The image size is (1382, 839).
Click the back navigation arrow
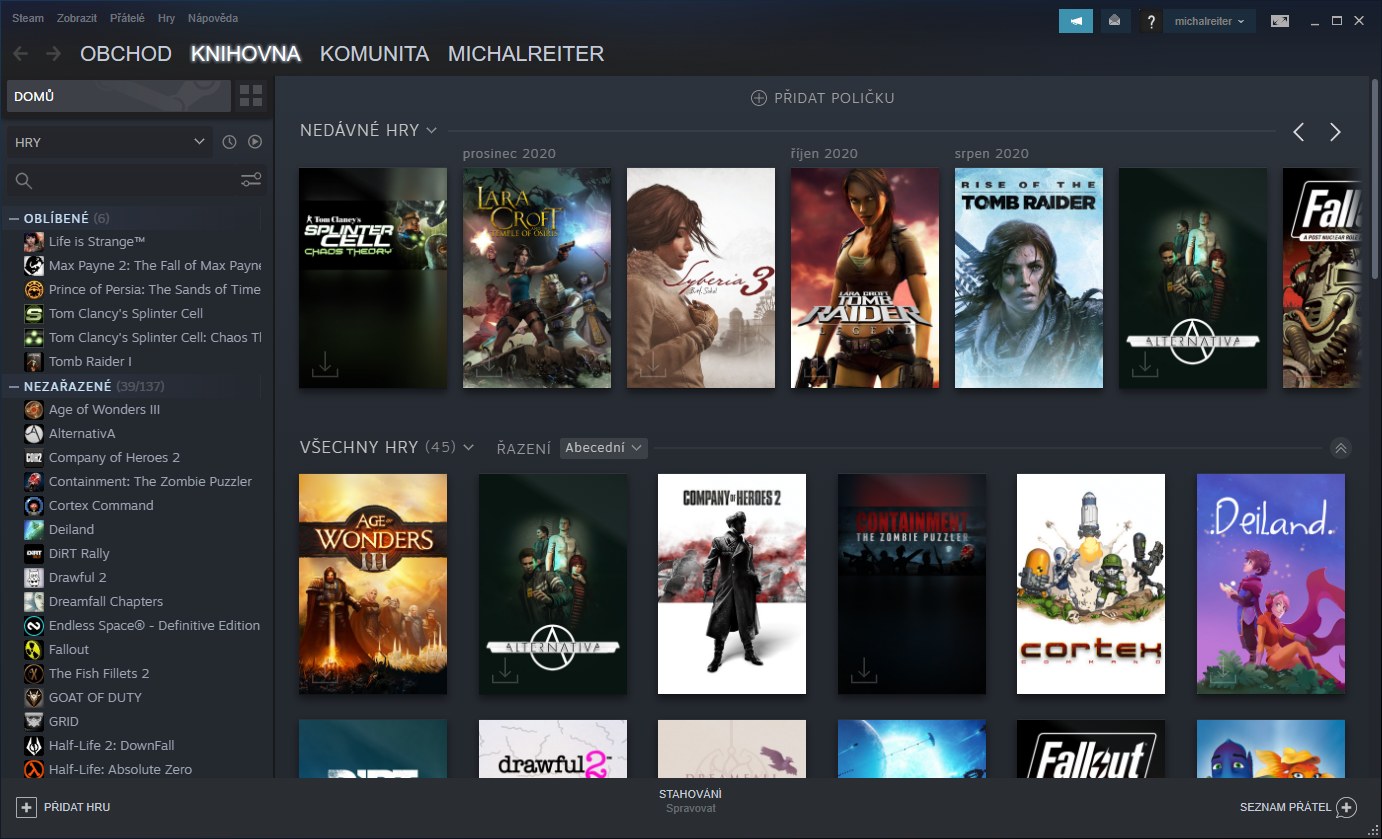point(20,54)
